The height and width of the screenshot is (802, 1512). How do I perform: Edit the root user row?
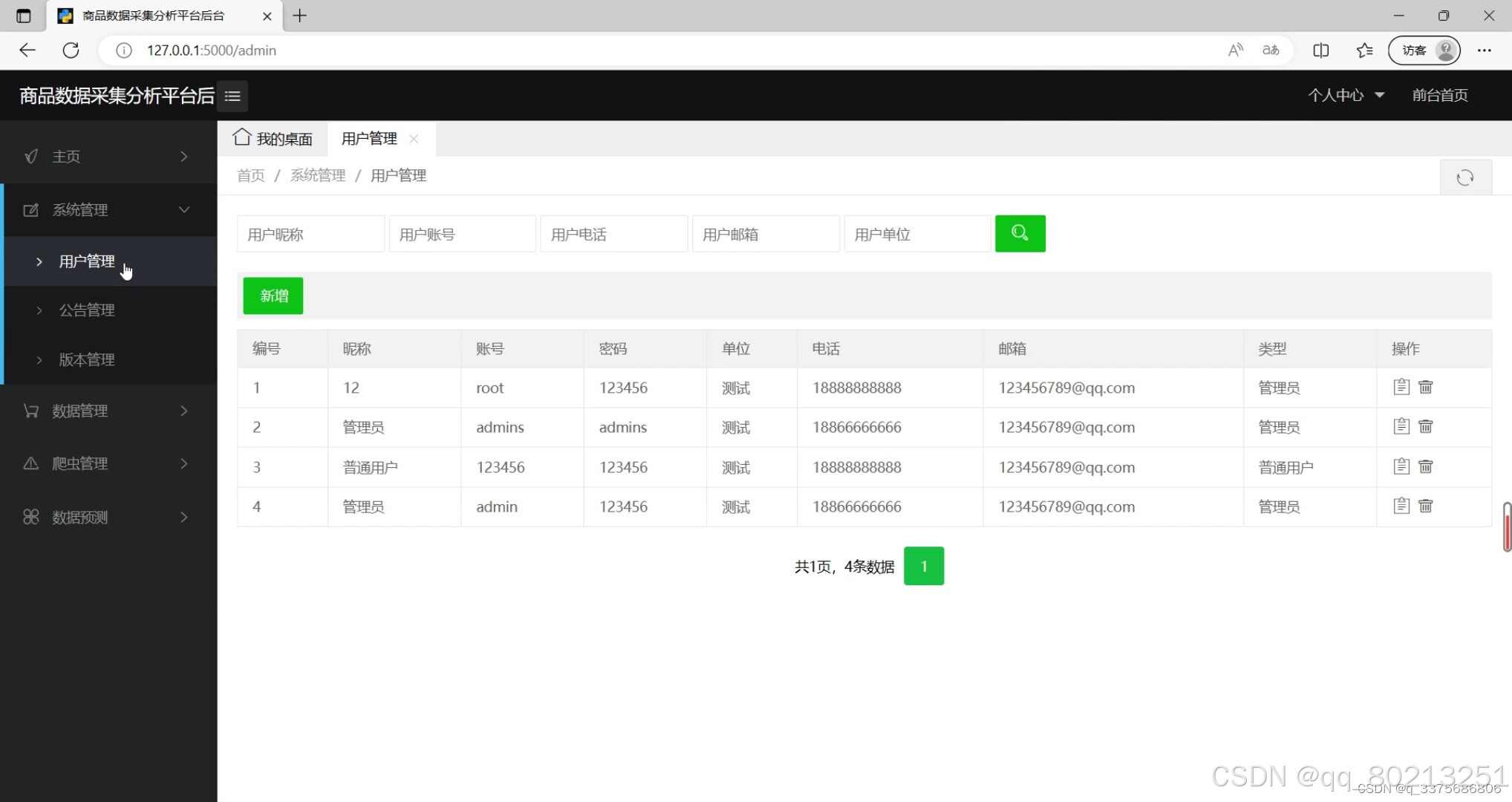(1401, 387)
